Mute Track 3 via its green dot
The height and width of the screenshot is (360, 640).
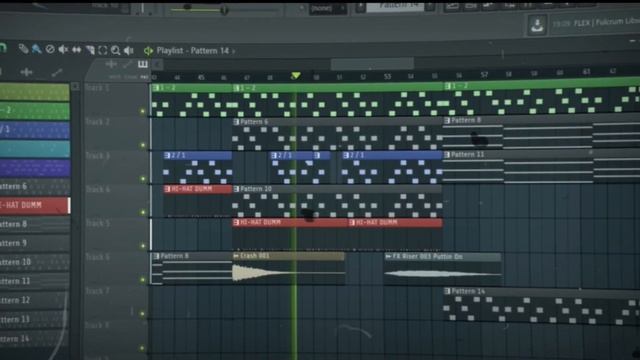coord(142,179)
